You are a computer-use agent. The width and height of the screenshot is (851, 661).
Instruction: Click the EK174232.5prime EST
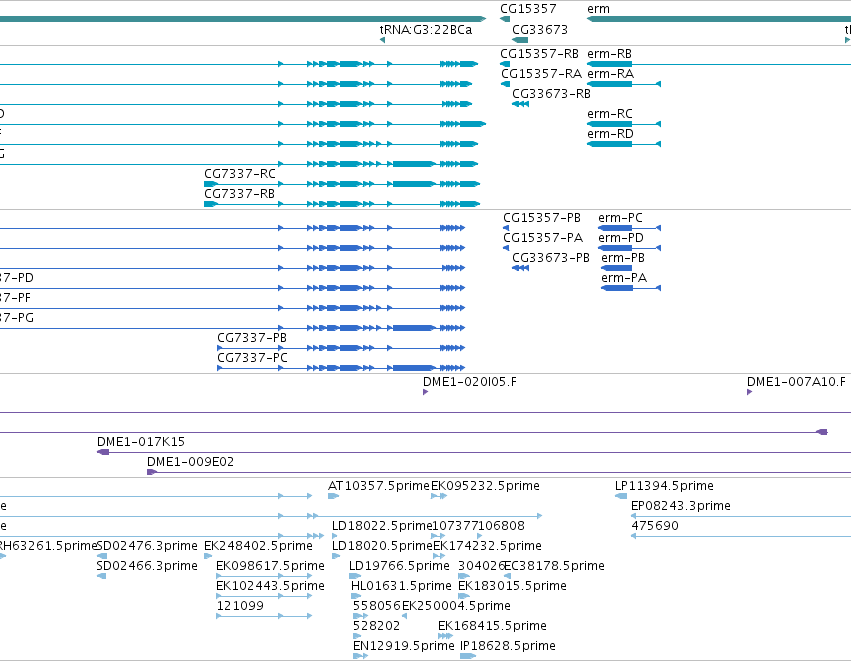tap(439, 556)
